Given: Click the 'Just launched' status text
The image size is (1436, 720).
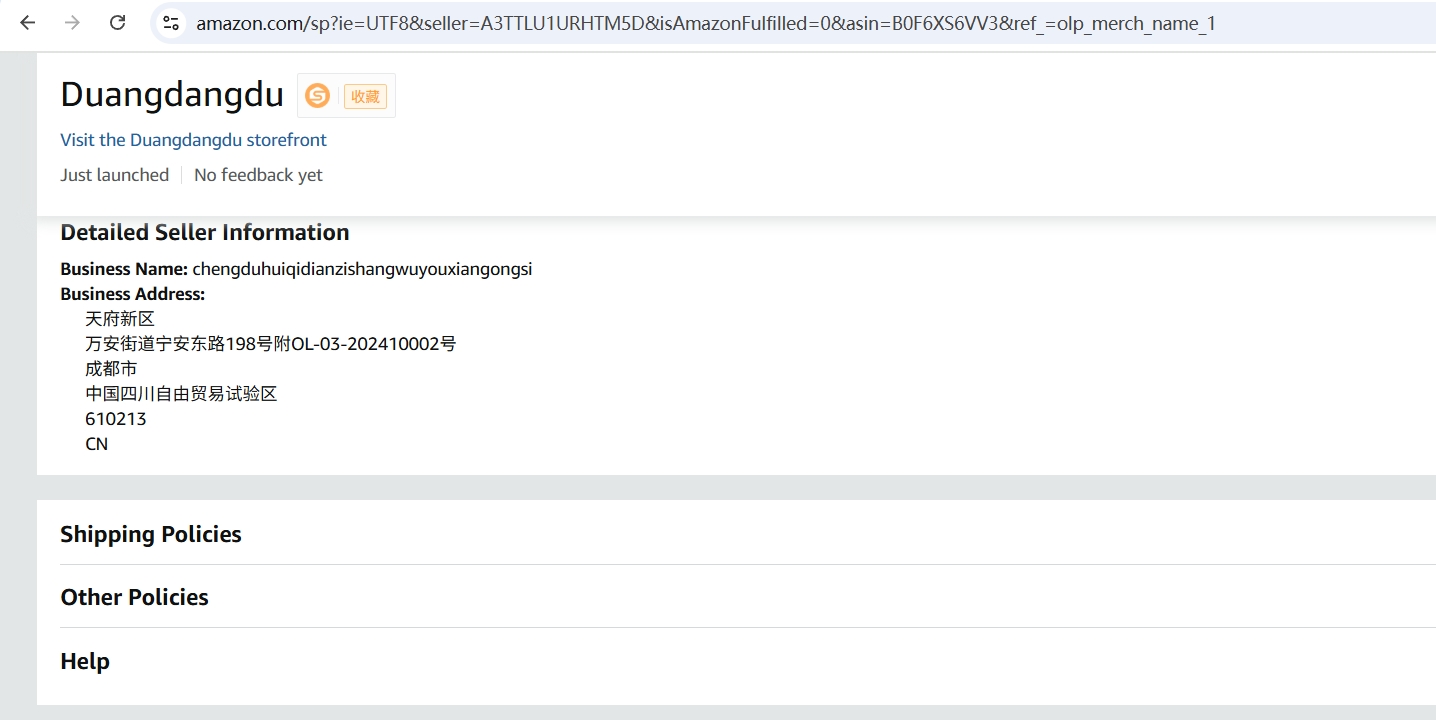Looking at the screenshot, I should click(x=114, y=175).
